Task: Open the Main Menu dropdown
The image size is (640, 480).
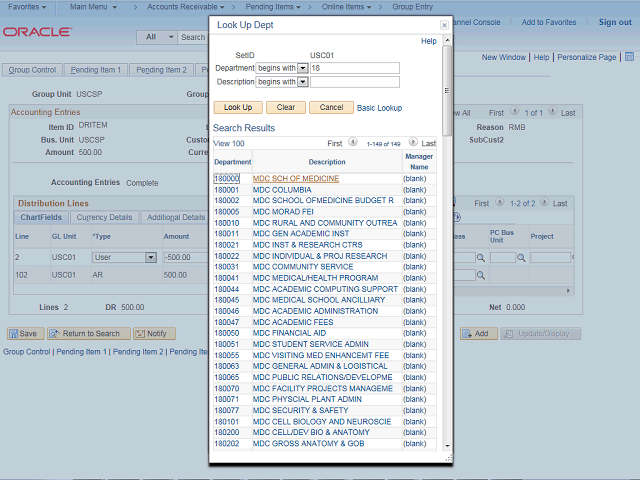Action: pos(93,7)
